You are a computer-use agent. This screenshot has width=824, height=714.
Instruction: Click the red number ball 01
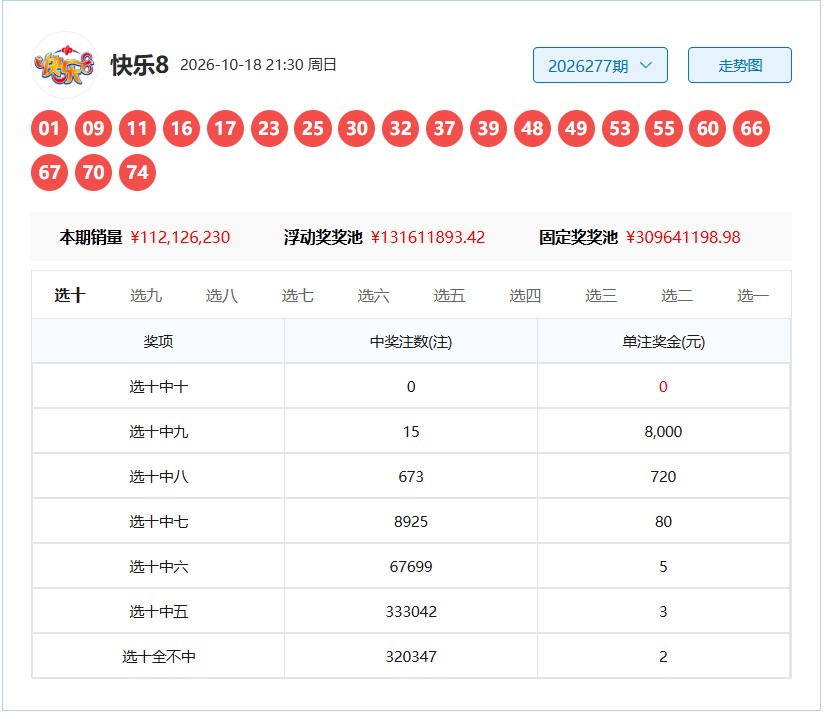(x=49, y=128)
